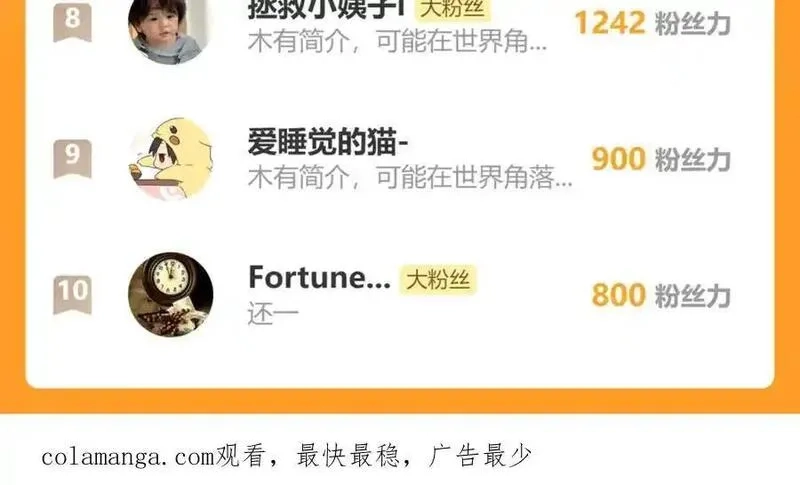
Task: Tap the 800 粉丝力 score
Action: click(661, 295)
